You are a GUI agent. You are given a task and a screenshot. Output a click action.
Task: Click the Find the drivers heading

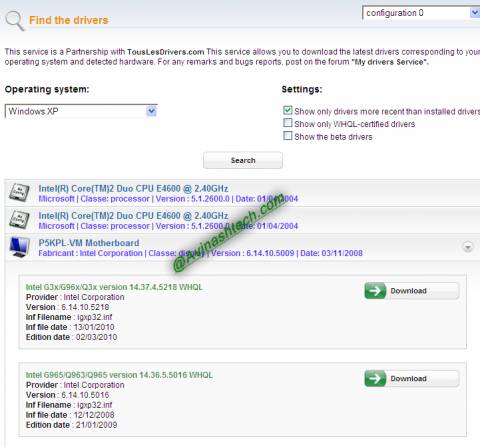point(69,20)
